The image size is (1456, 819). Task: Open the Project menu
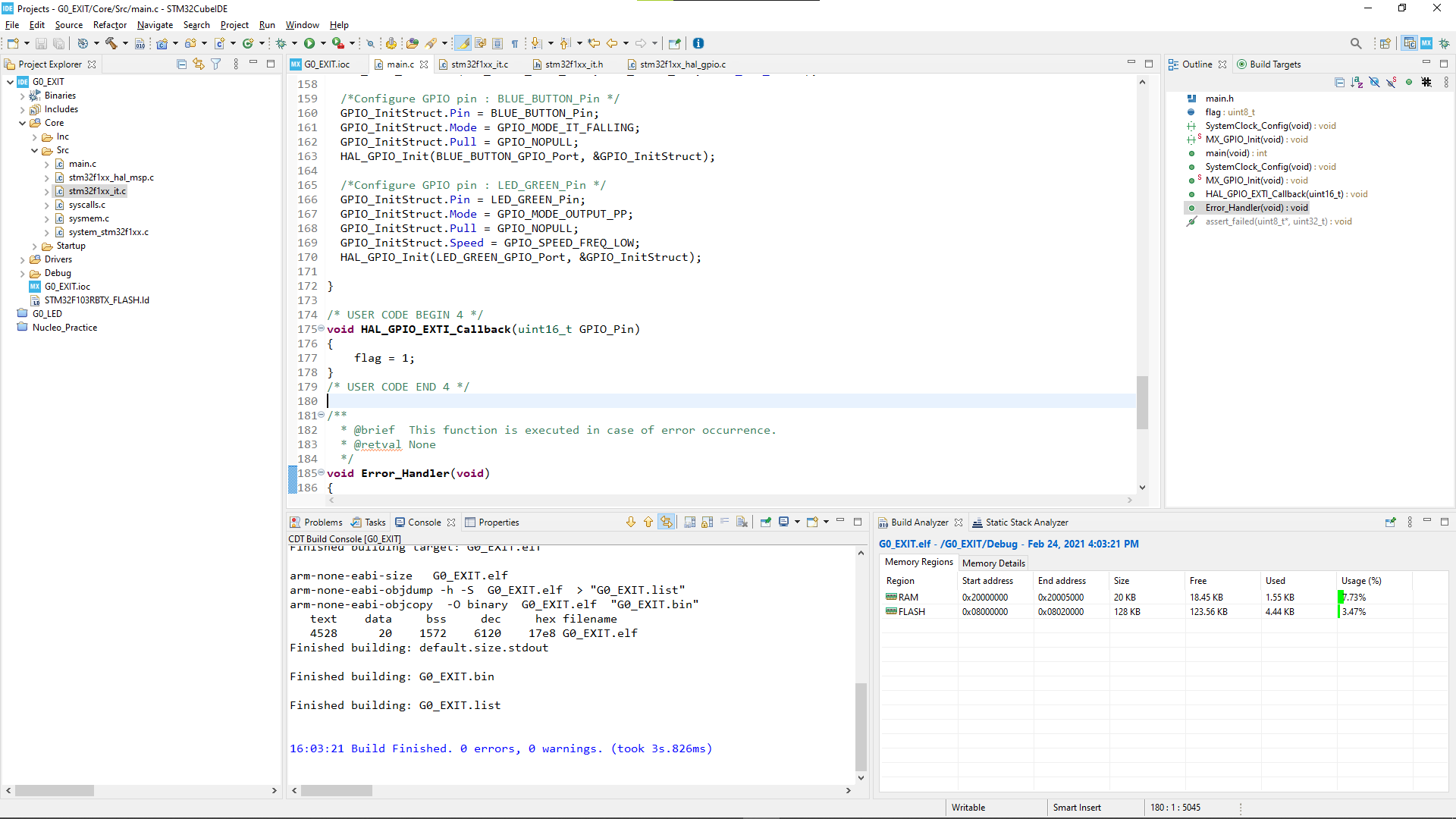pyautogui.click(x=234, y=25)
